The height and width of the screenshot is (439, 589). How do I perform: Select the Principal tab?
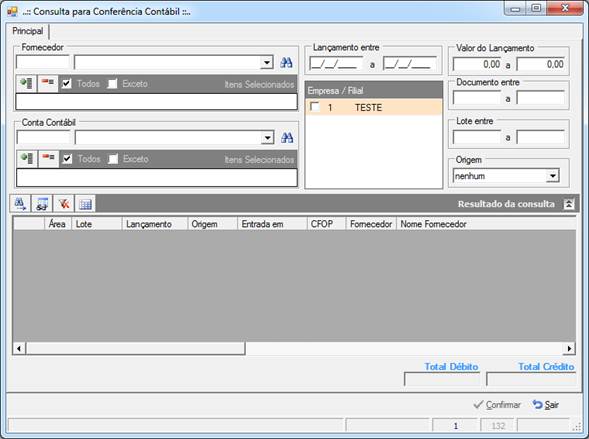click(x=27, y=31)
